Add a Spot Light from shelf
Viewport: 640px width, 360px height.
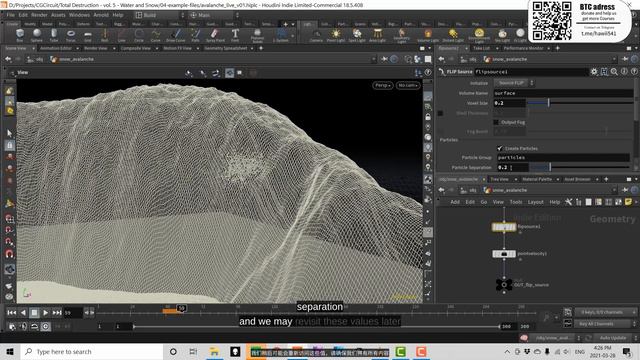coord(357,35)
